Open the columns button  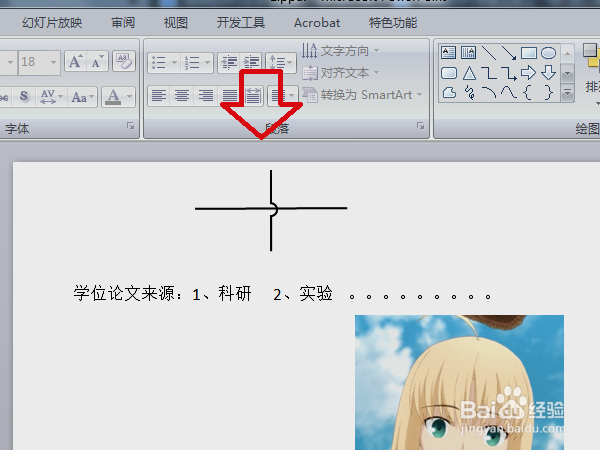[283, 95]
